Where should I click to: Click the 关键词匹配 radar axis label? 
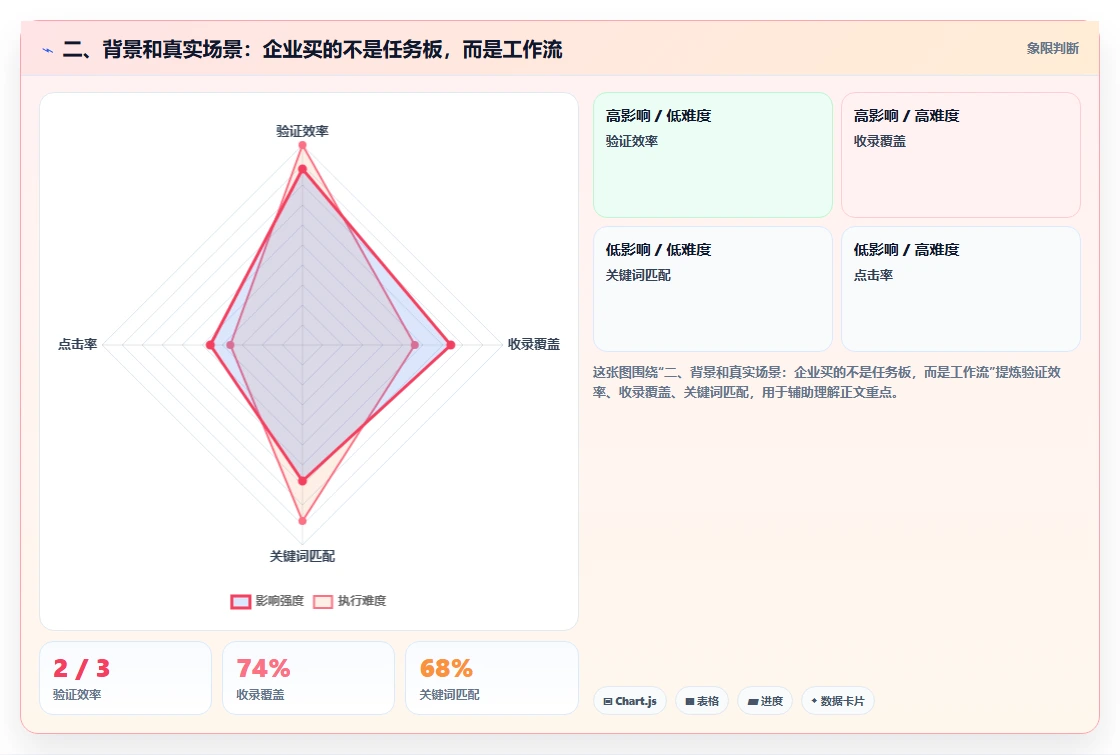click(x=302, y=556)
